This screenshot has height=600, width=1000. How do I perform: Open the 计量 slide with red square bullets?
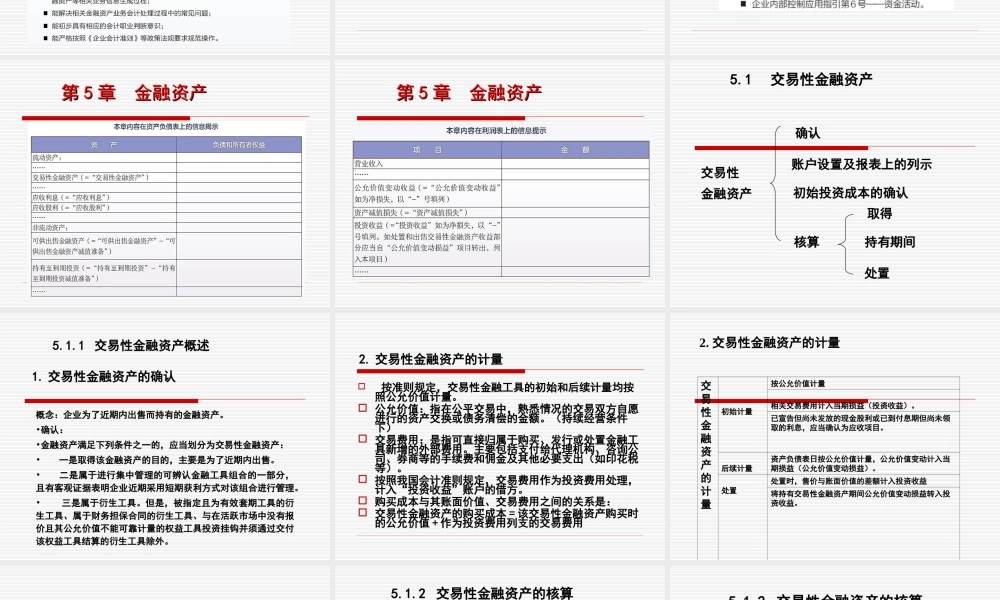[501, 437]
